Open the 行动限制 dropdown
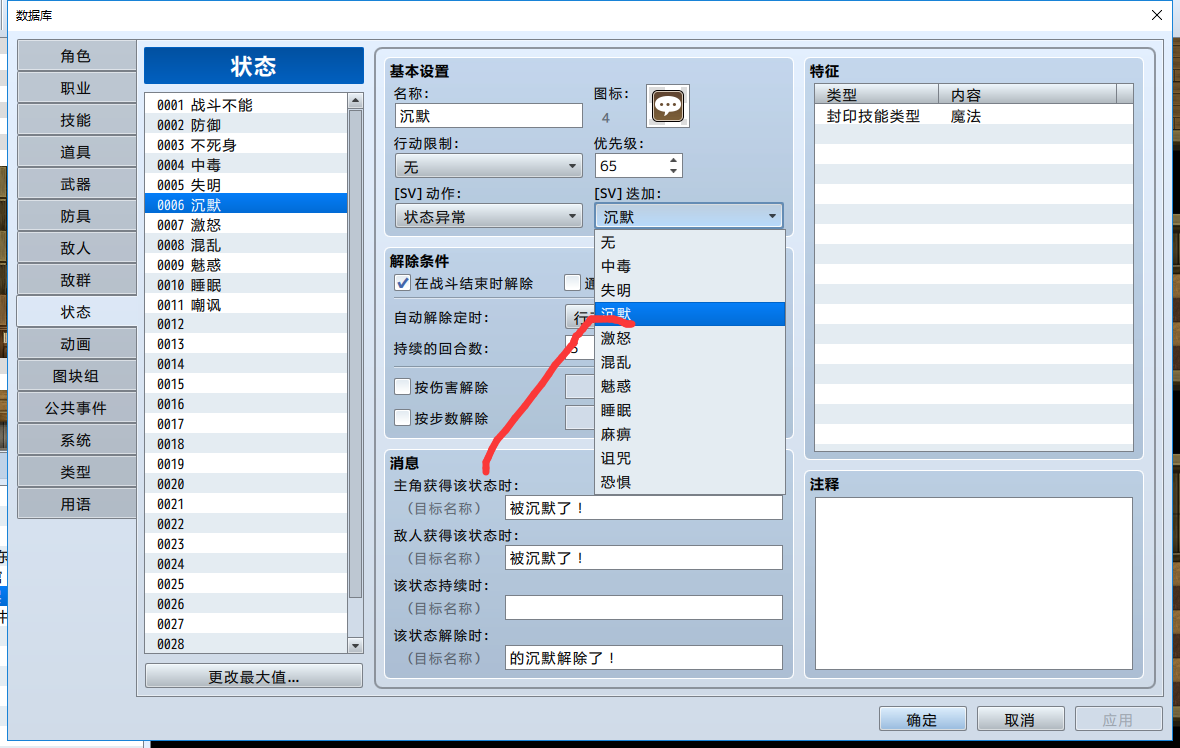Image resolution: width=1180 pixels, height=748 pixels. (x=488, y=166)
